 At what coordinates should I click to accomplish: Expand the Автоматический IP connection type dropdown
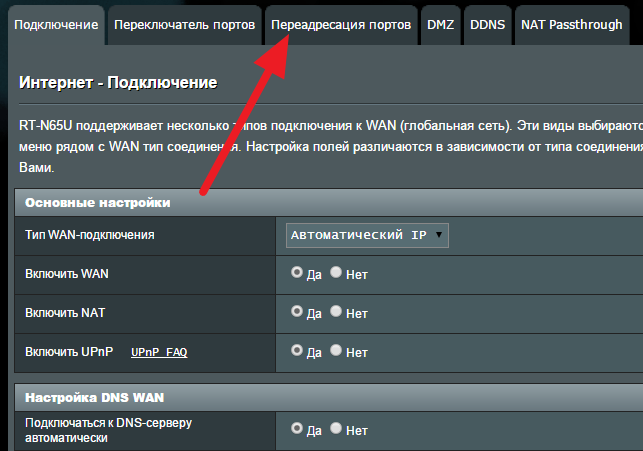367,235
